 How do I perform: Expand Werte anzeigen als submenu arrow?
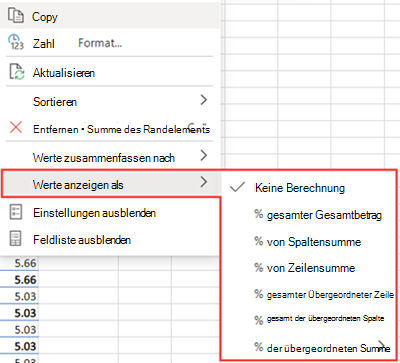[x=204, y=182]
